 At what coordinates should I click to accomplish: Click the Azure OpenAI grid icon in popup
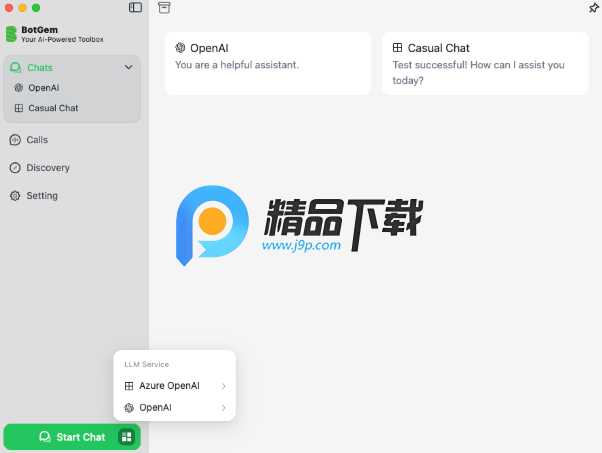129,386
